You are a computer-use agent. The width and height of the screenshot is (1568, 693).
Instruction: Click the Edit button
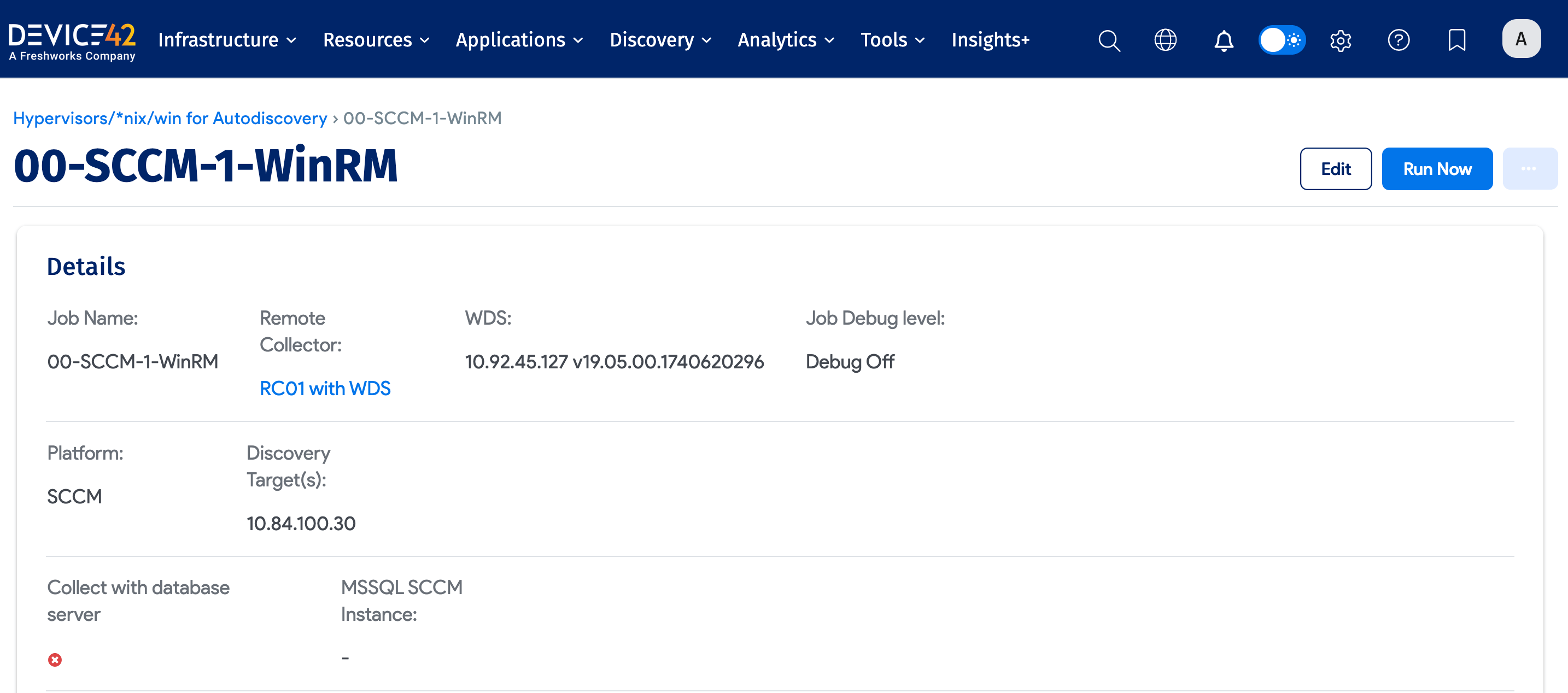coord(1336,168)
